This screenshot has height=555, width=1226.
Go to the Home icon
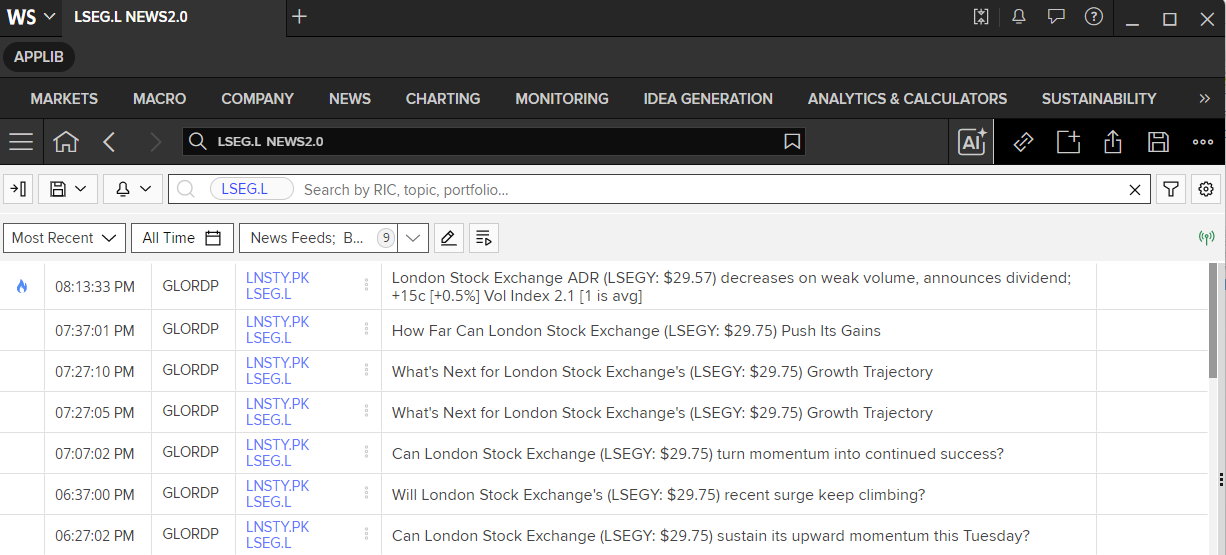pyautogui.click(x=66, y=142)
